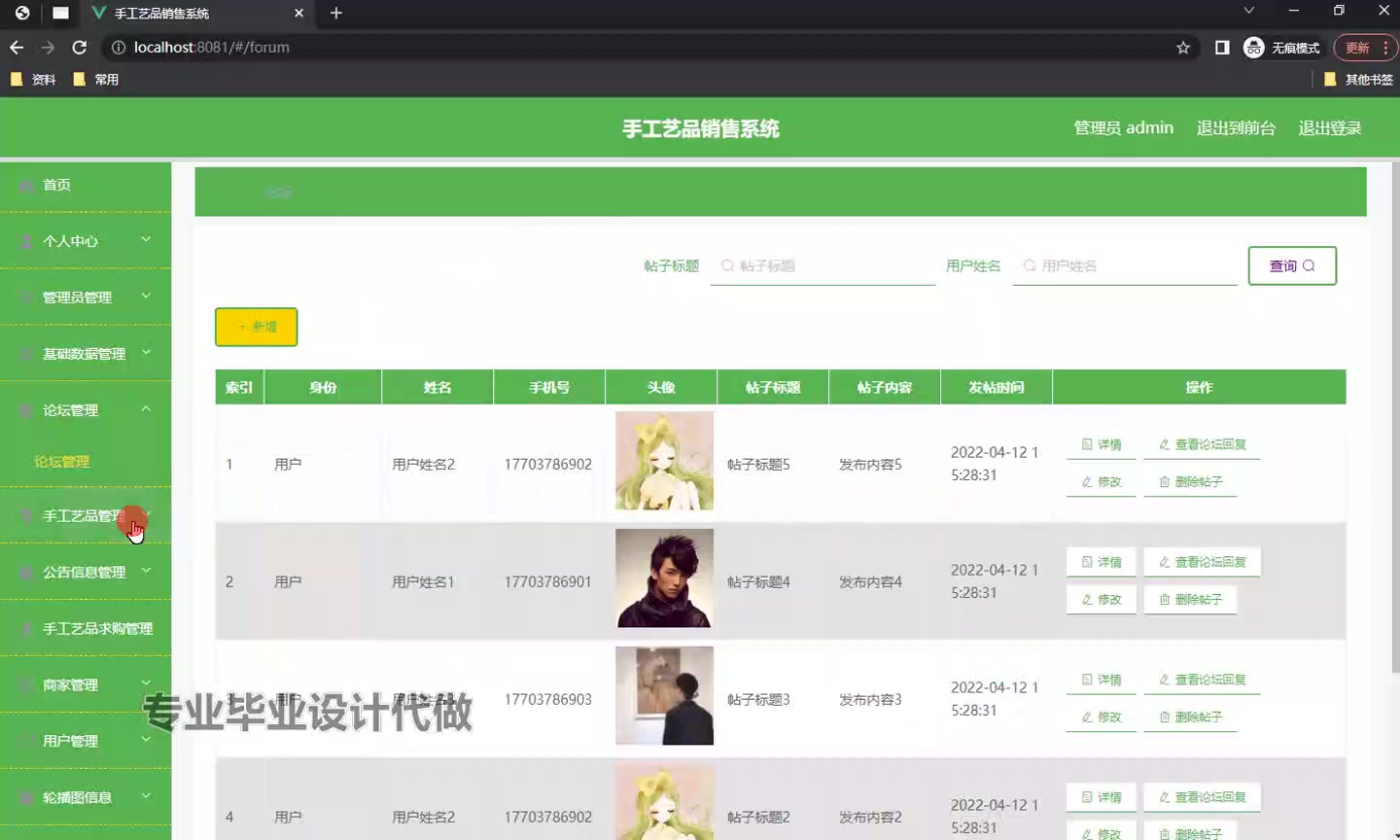Open the browser side panel icon
Viewport: 1400px width, 840px height.
[x=1222, y=47]
